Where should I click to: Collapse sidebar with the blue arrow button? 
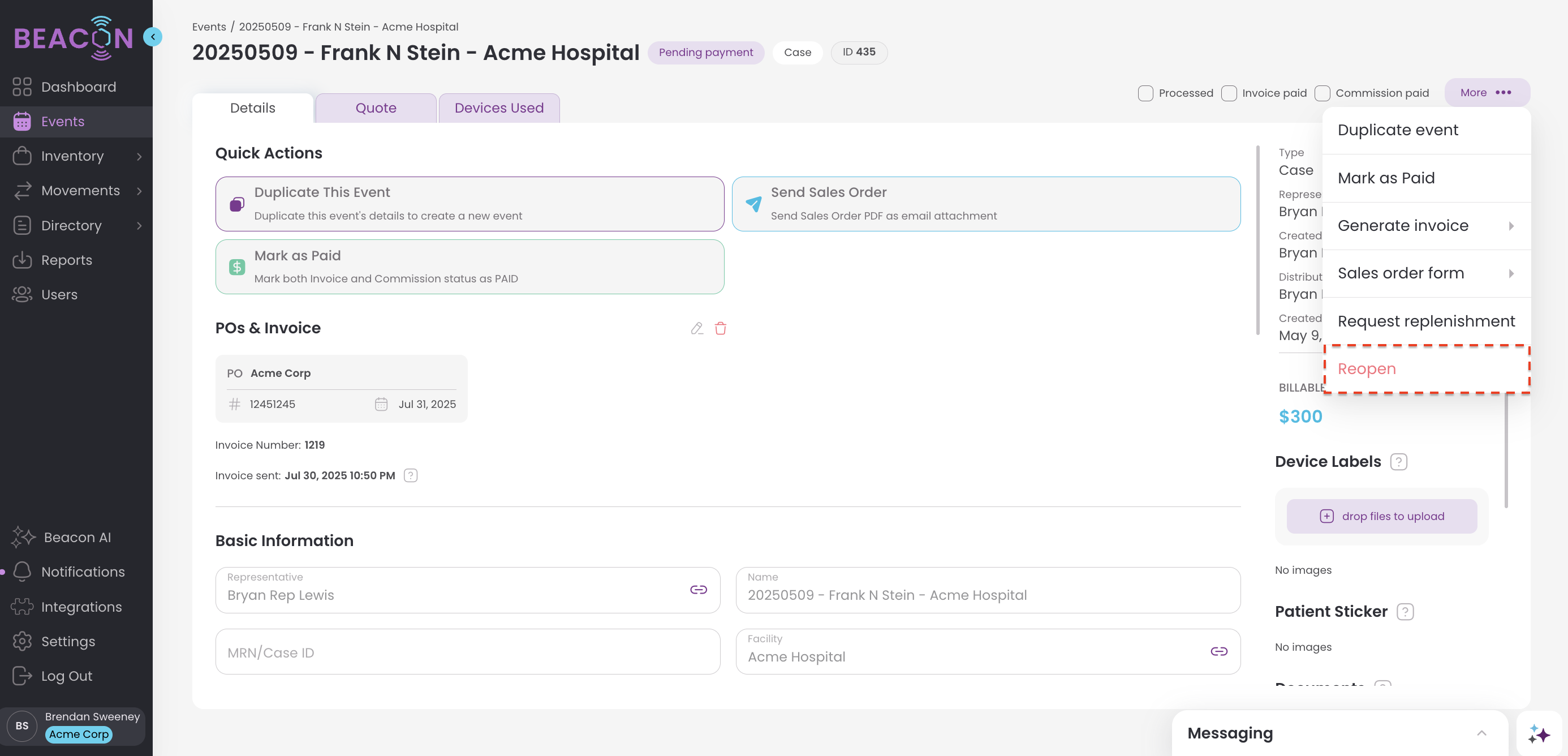(x=153, y=37)
